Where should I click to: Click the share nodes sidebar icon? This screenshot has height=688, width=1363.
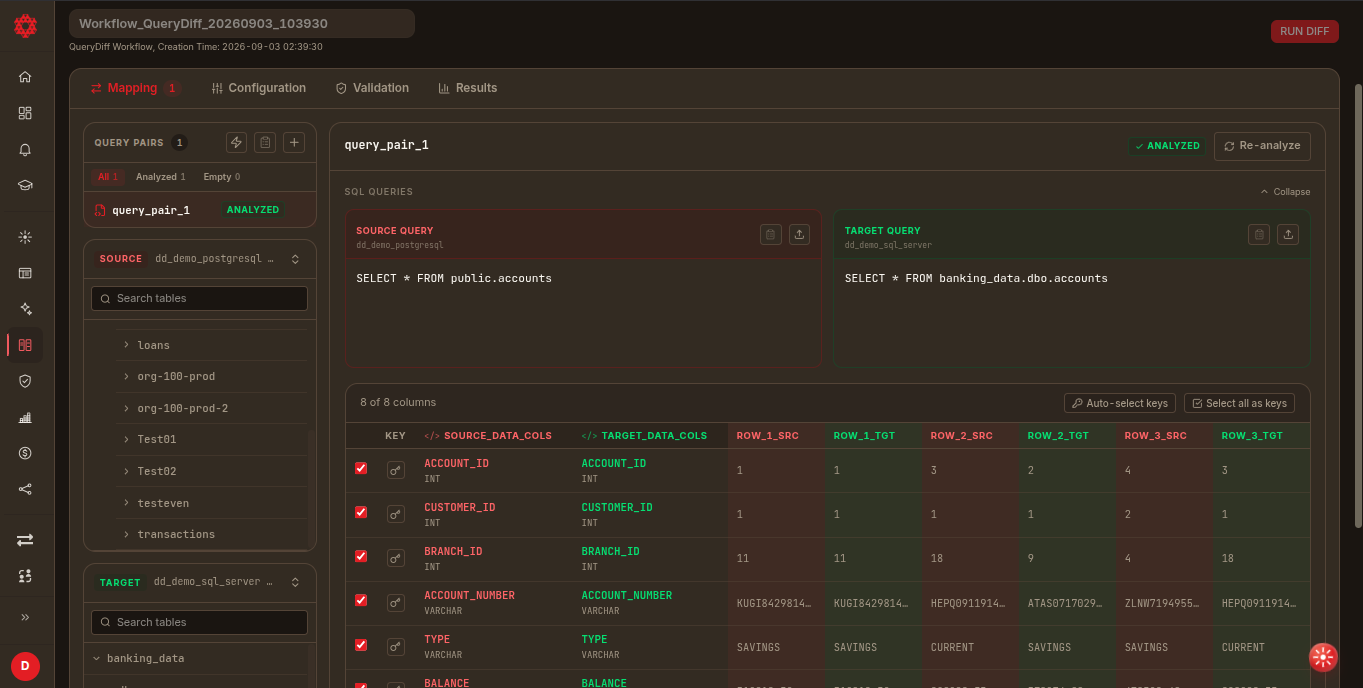(25, 489)
